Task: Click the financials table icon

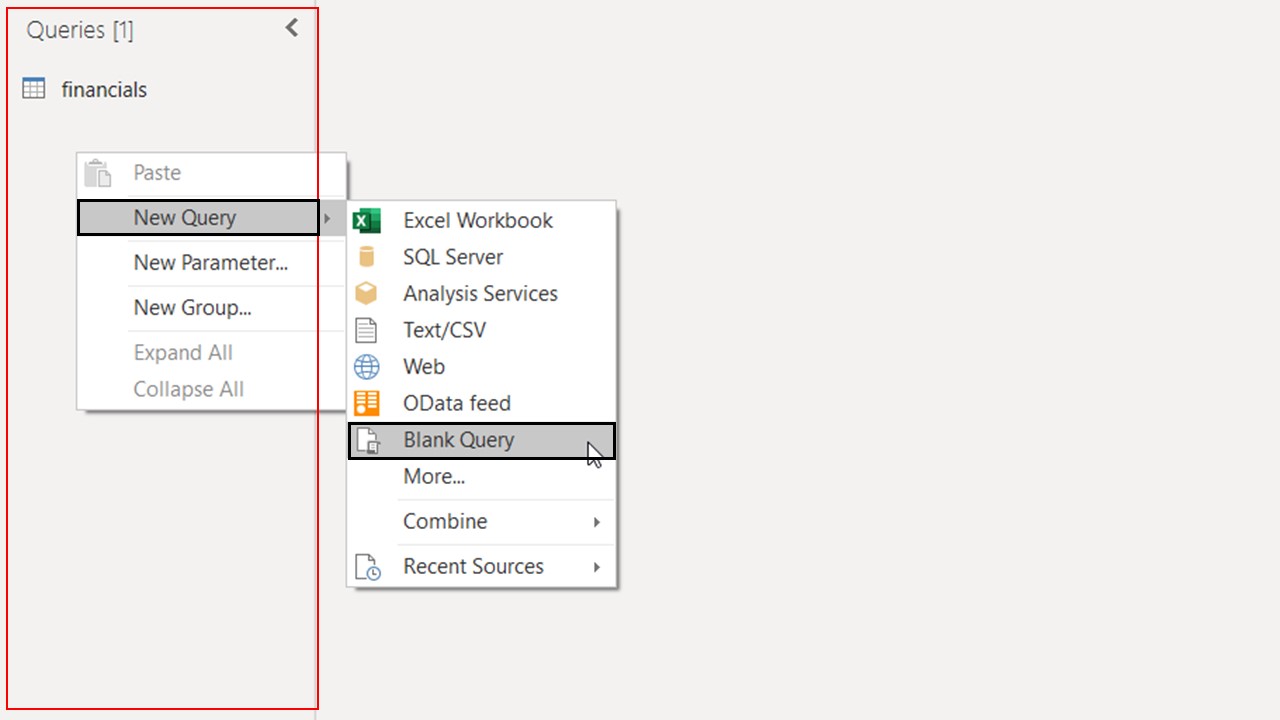Action: point(34,89)
